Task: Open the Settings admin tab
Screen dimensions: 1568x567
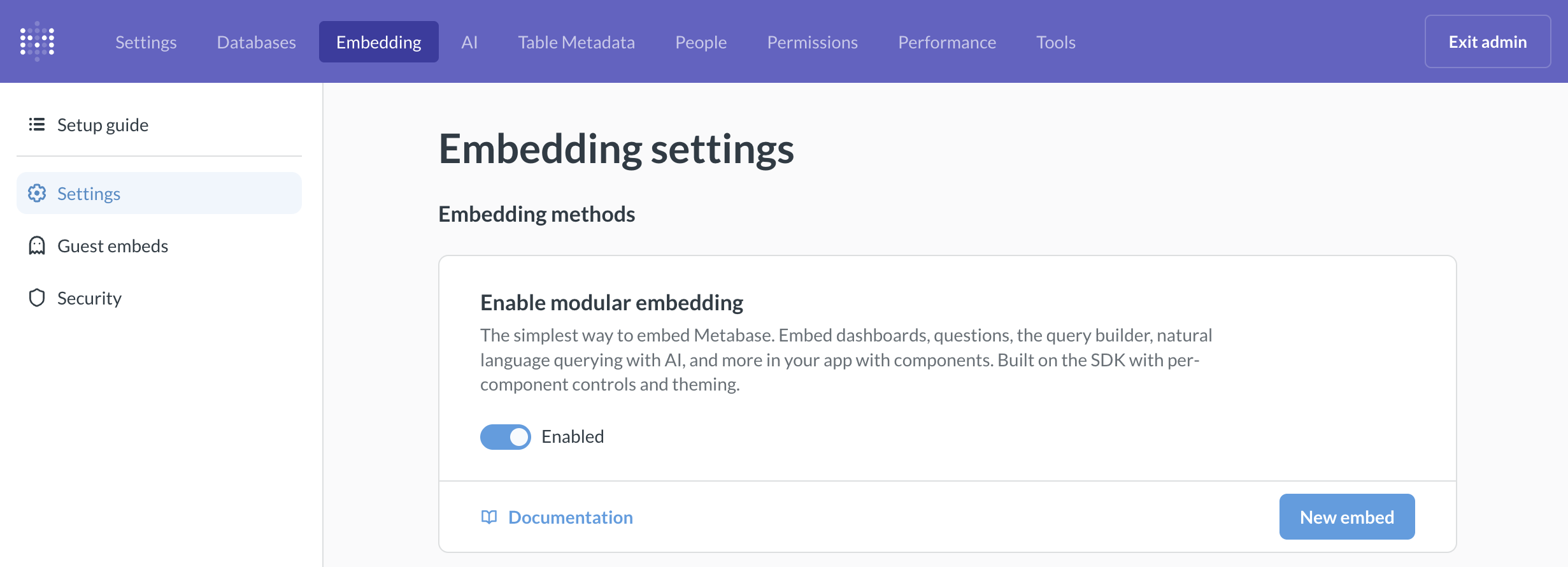Action: click(145, 41)
